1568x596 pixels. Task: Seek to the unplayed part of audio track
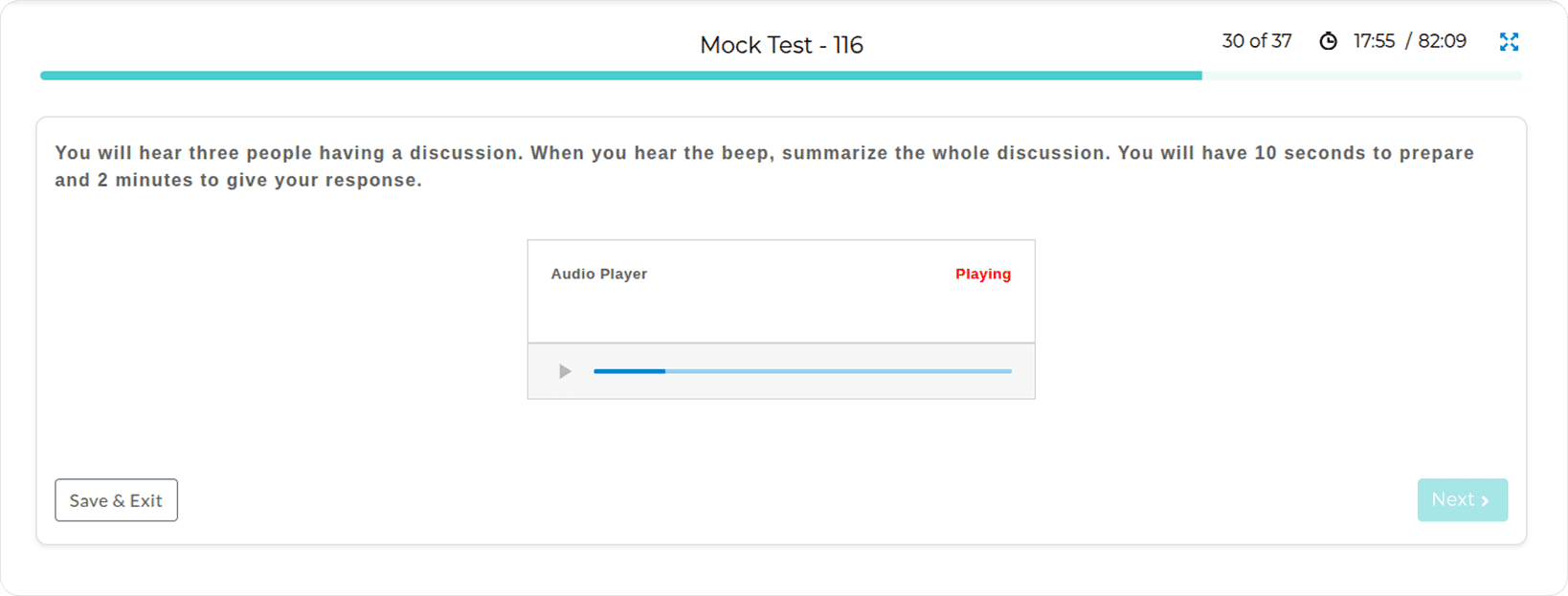tap(838, 371)
